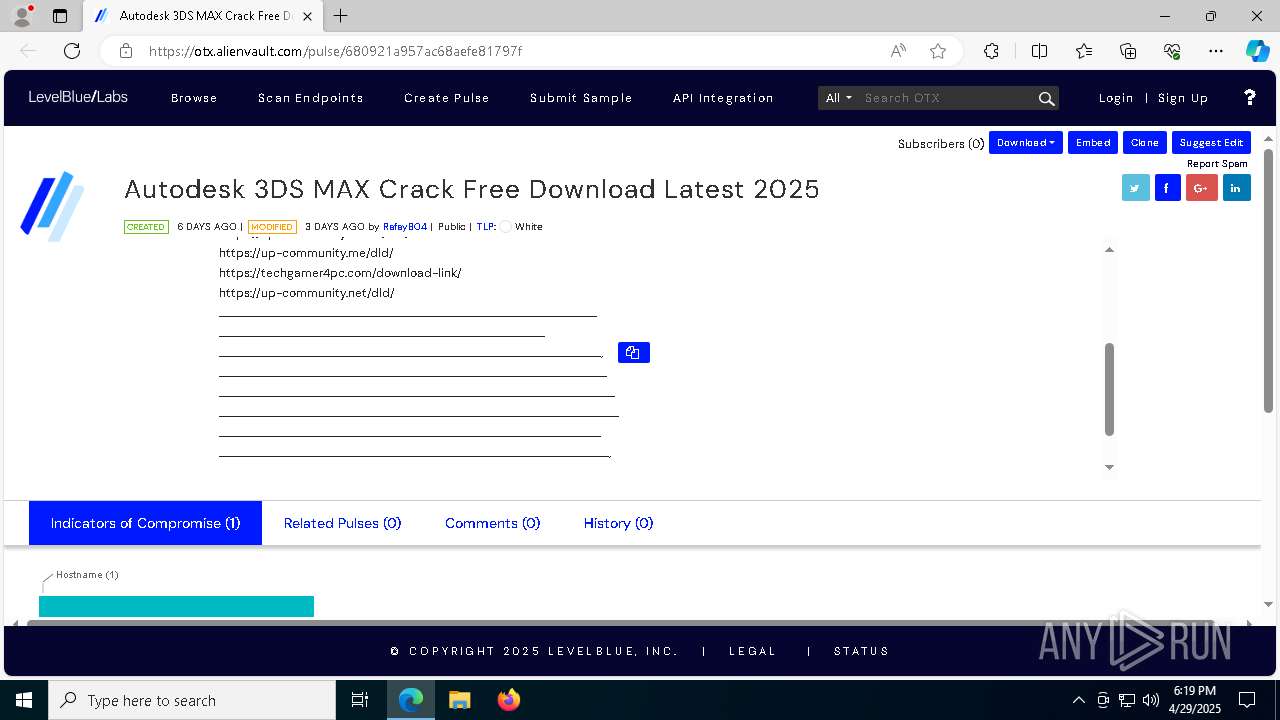Open author RefeyB04 profile link
1280x720 pixels.
pos(405,227)
